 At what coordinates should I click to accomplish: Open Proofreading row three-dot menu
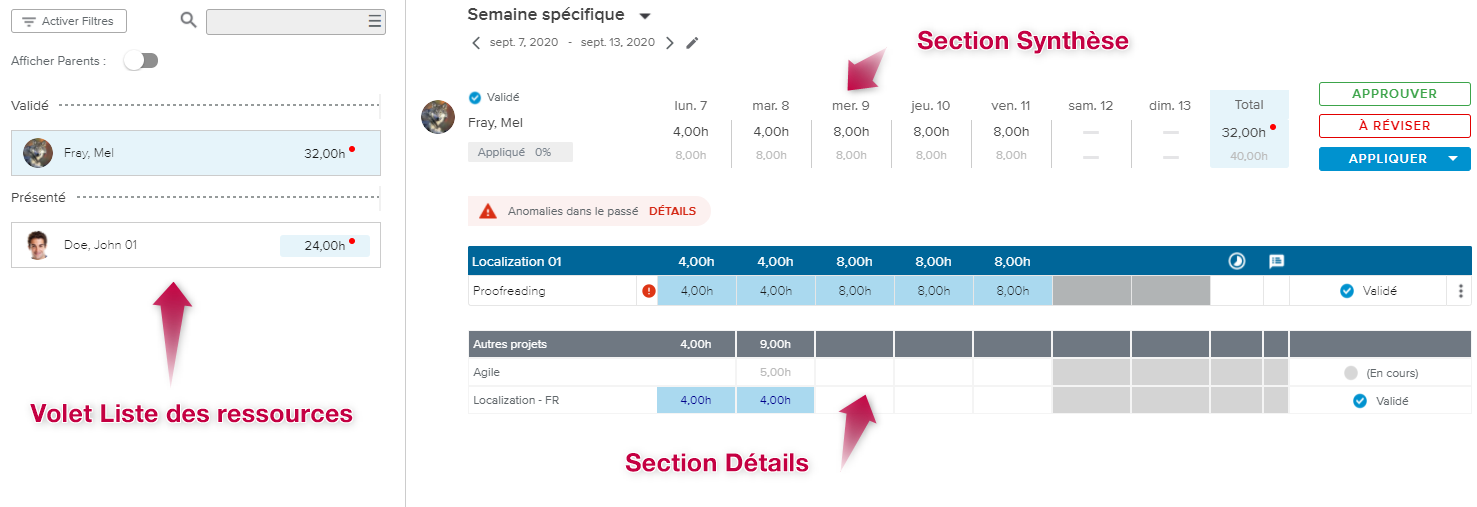click(1461, 291)
